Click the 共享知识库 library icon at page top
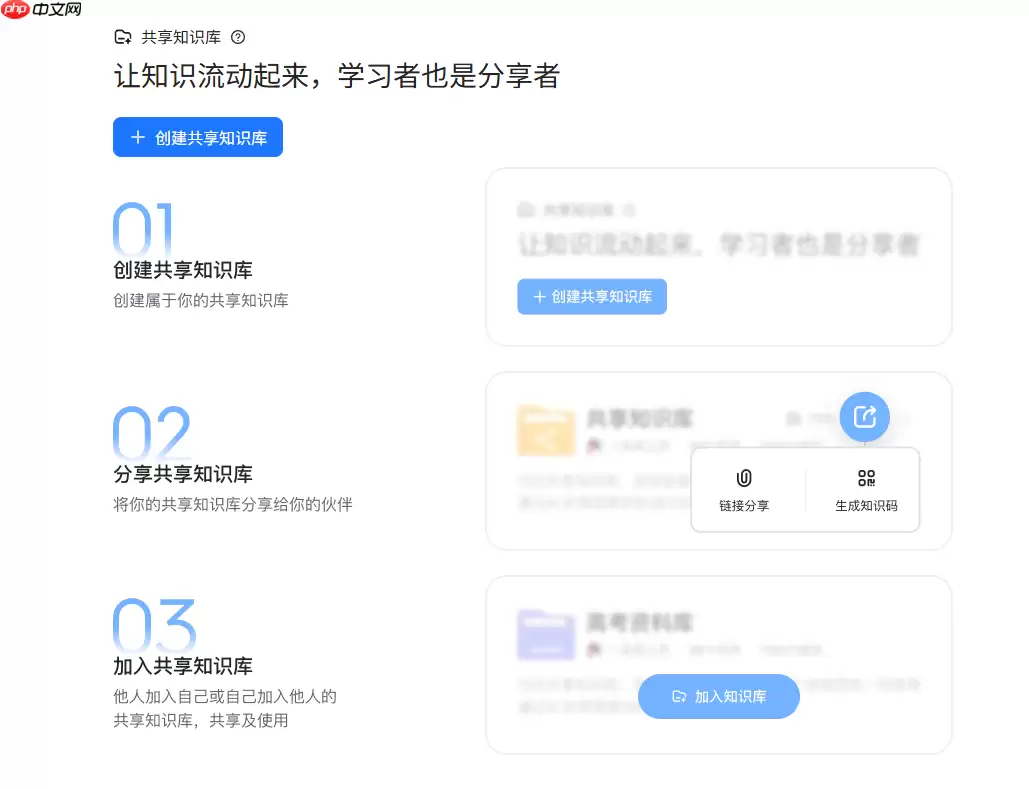Image resolution: width=1029 pixels, height=789 pixels. coord(122,36)
